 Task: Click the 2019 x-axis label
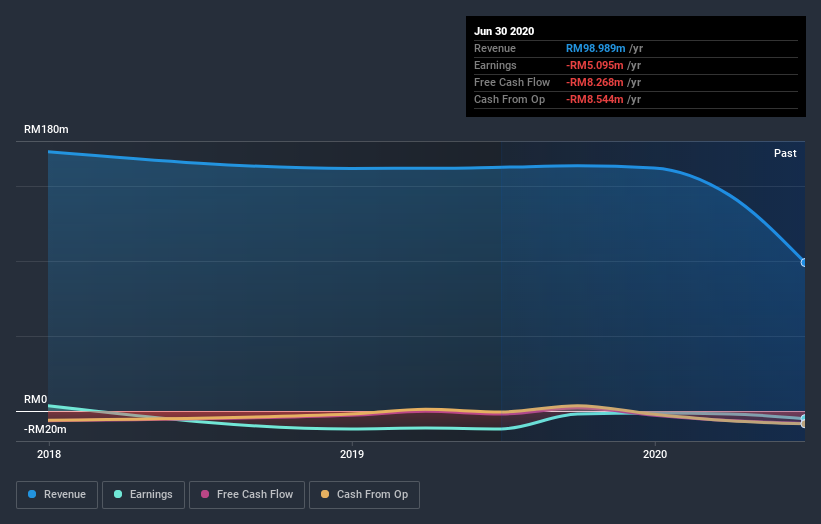352,454
